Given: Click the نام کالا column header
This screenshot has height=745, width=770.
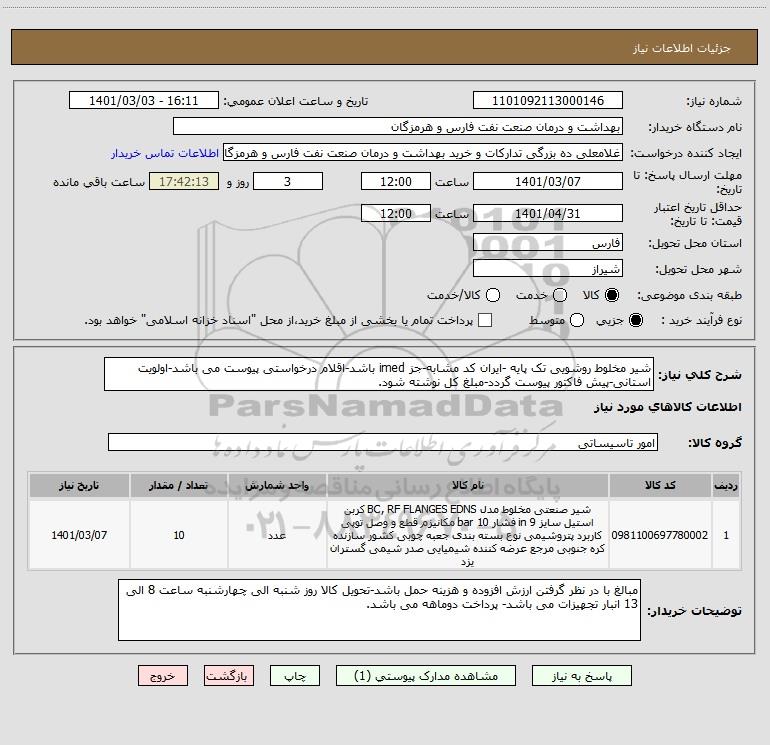Looking at the screenshot, I should 468,485.
